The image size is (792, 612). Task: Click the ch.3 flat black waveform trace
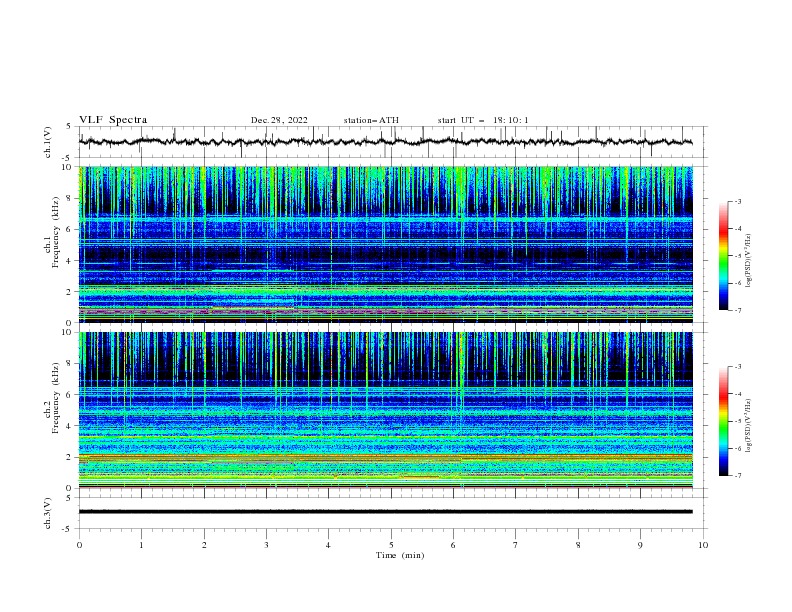[x=386, y=512]
